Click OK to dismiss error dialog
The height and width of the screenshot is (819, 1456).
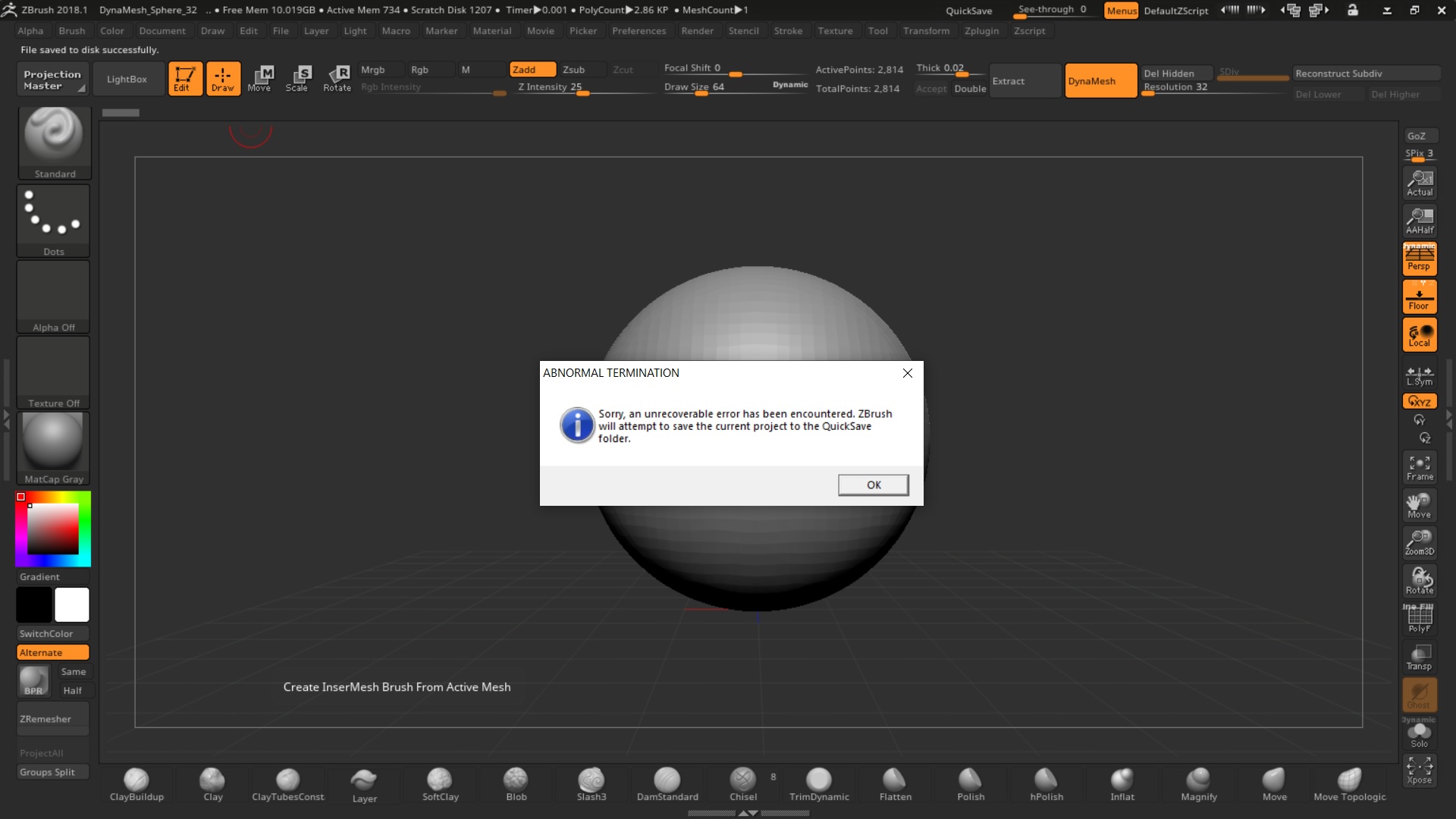coord(873,484)
